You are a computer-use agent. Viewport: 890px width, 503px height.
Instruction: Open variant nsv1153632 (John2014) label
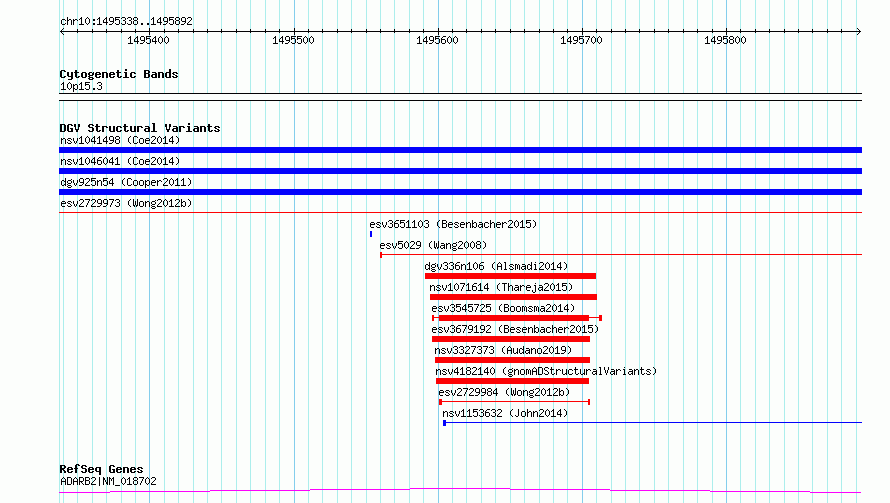tap(505, 413)
